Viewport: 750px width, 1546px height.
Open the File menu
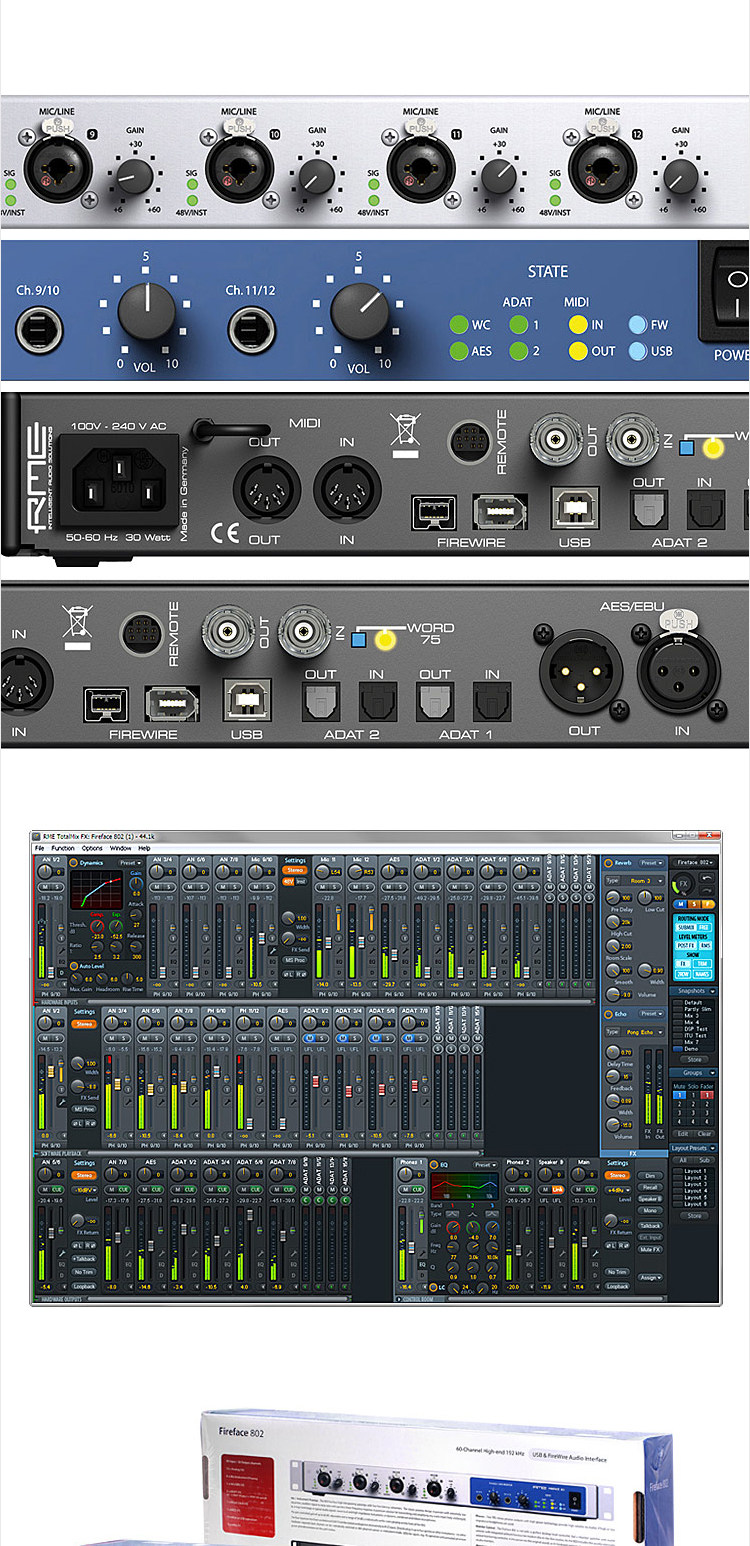click(40, 848)
